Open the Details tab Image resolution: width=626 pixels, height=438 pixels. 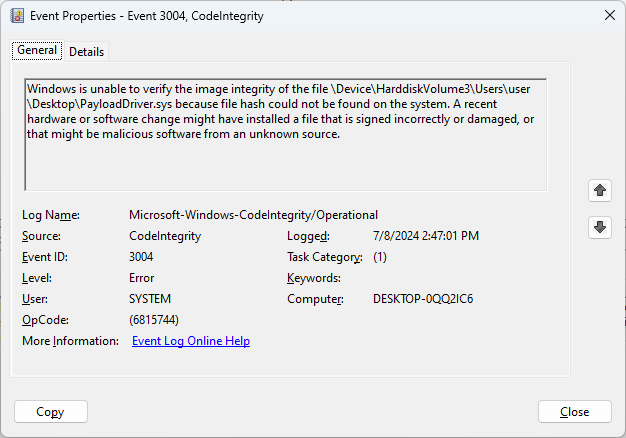coord(86,52)
